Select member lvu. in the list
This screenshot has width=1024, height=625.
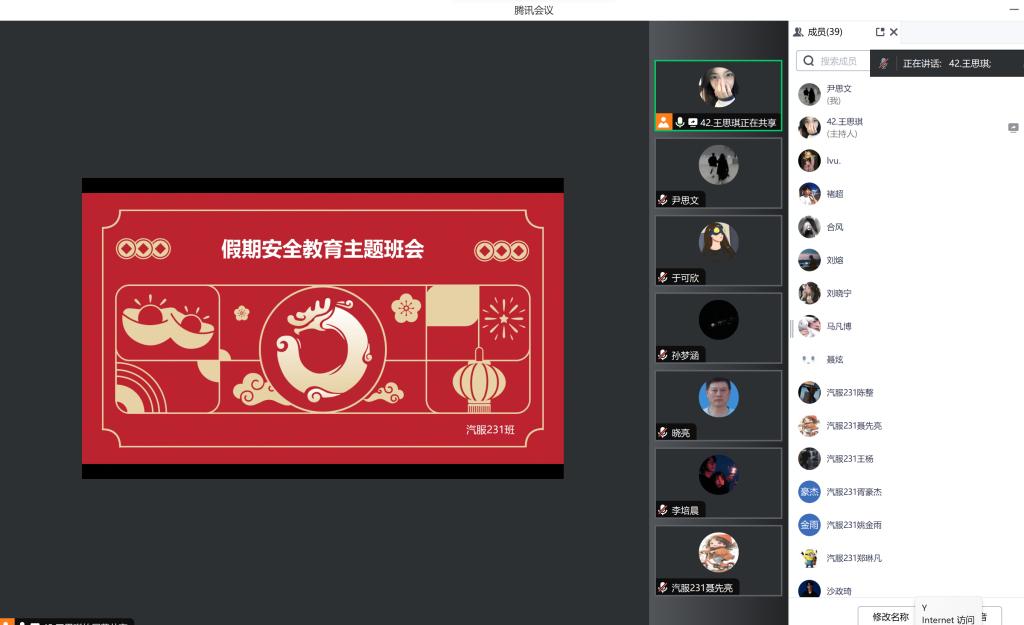(x=834, y=161)
